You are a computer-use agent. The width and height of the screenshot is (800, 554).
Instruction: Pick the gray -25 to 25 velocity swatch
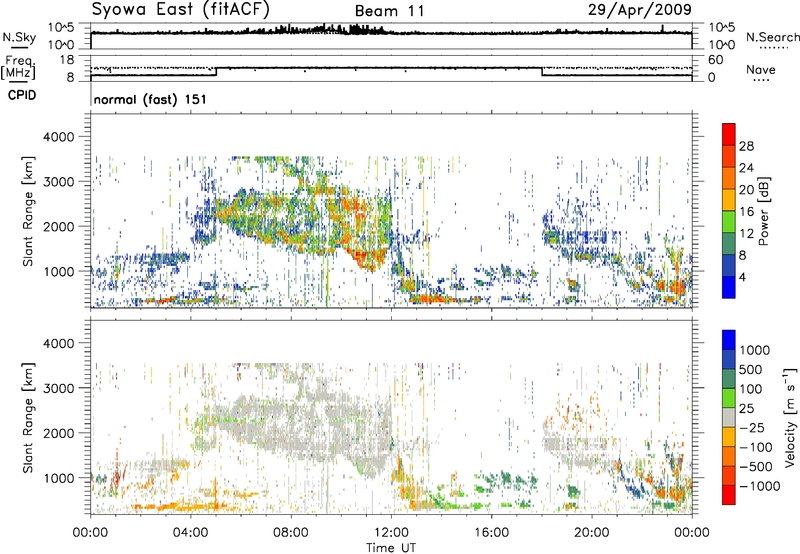[729, 417]
